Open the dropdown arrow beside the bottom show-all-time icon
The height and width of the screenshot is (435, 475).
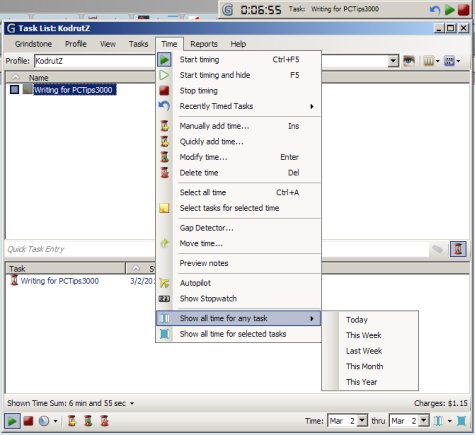[x=449, y=421]
